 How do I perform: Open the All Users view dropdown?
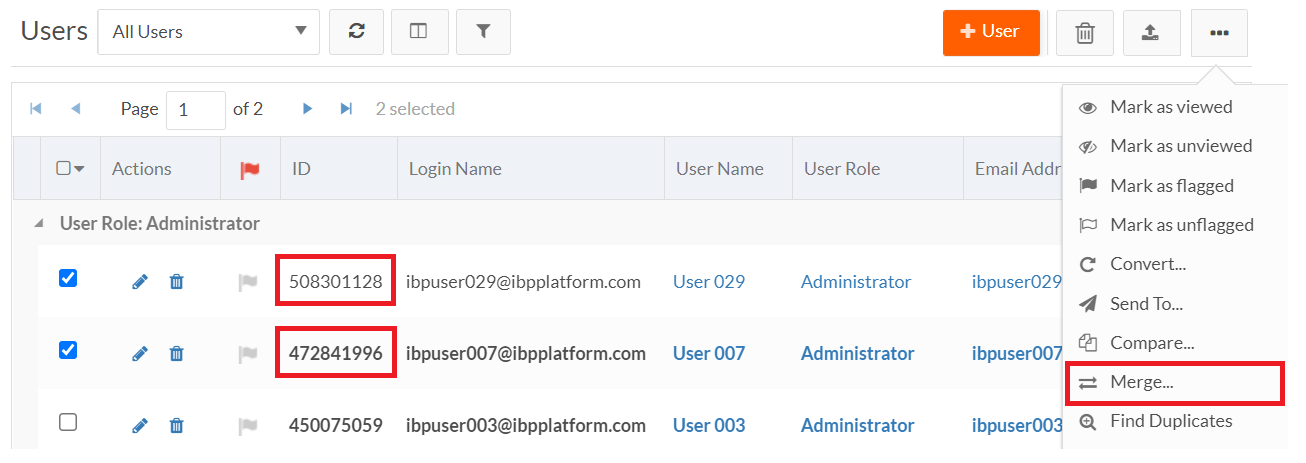point(208,32)
